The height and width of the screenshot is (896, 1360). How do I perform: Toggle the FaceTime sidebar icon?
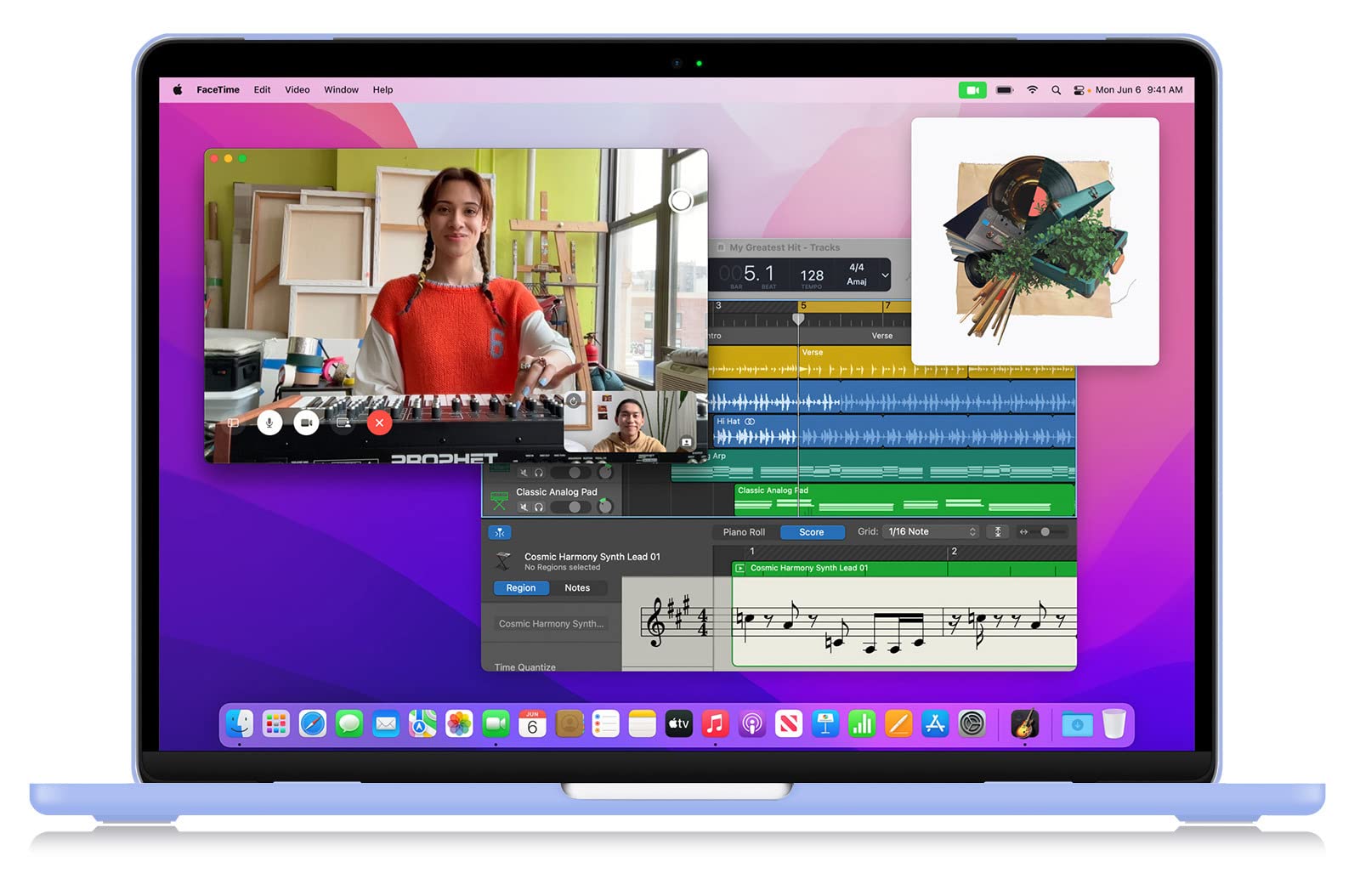pyautogui.click(x=233, y=422)
